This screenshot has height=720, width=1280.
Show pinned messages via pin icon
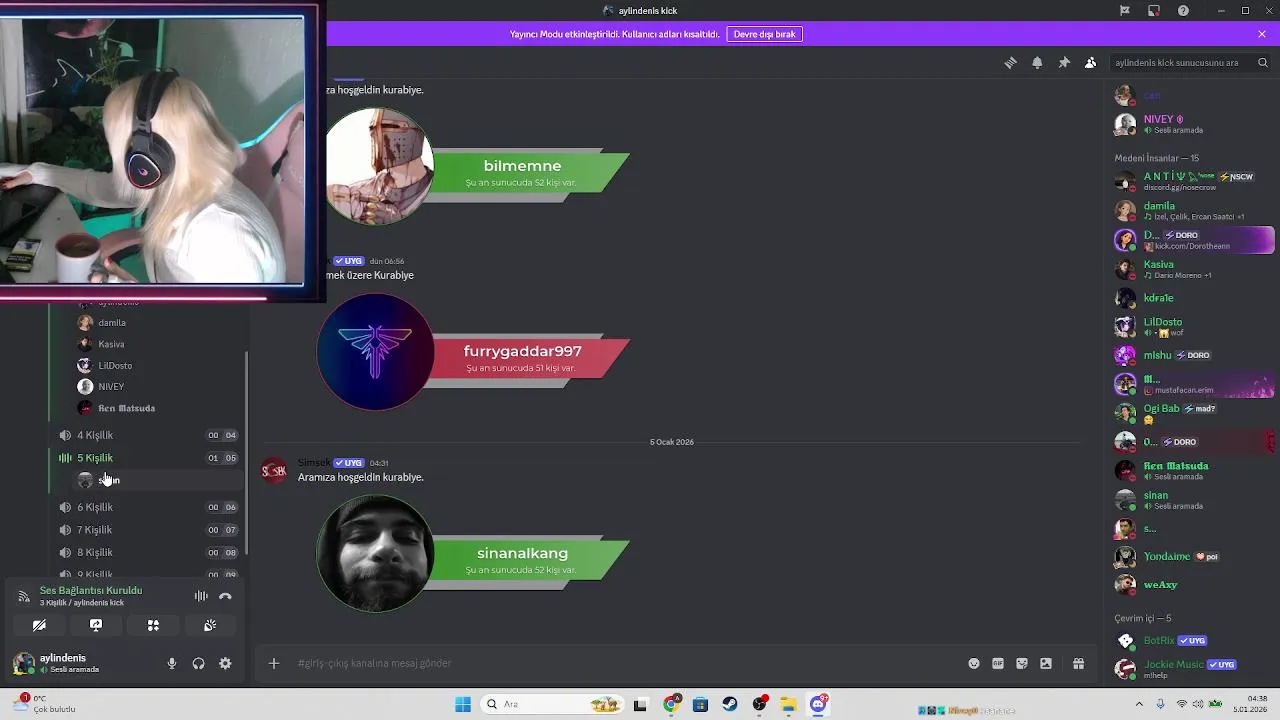point(1064,62)
